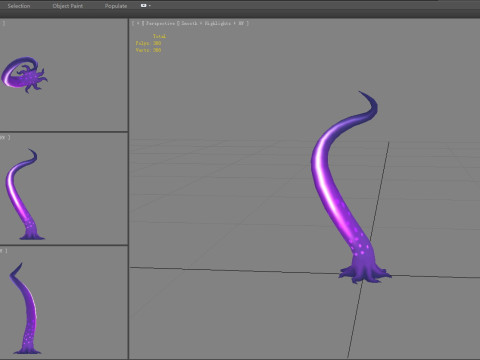Click the Verts count statistic
Viewport: 480px width, 360px height.
[148, 50]
